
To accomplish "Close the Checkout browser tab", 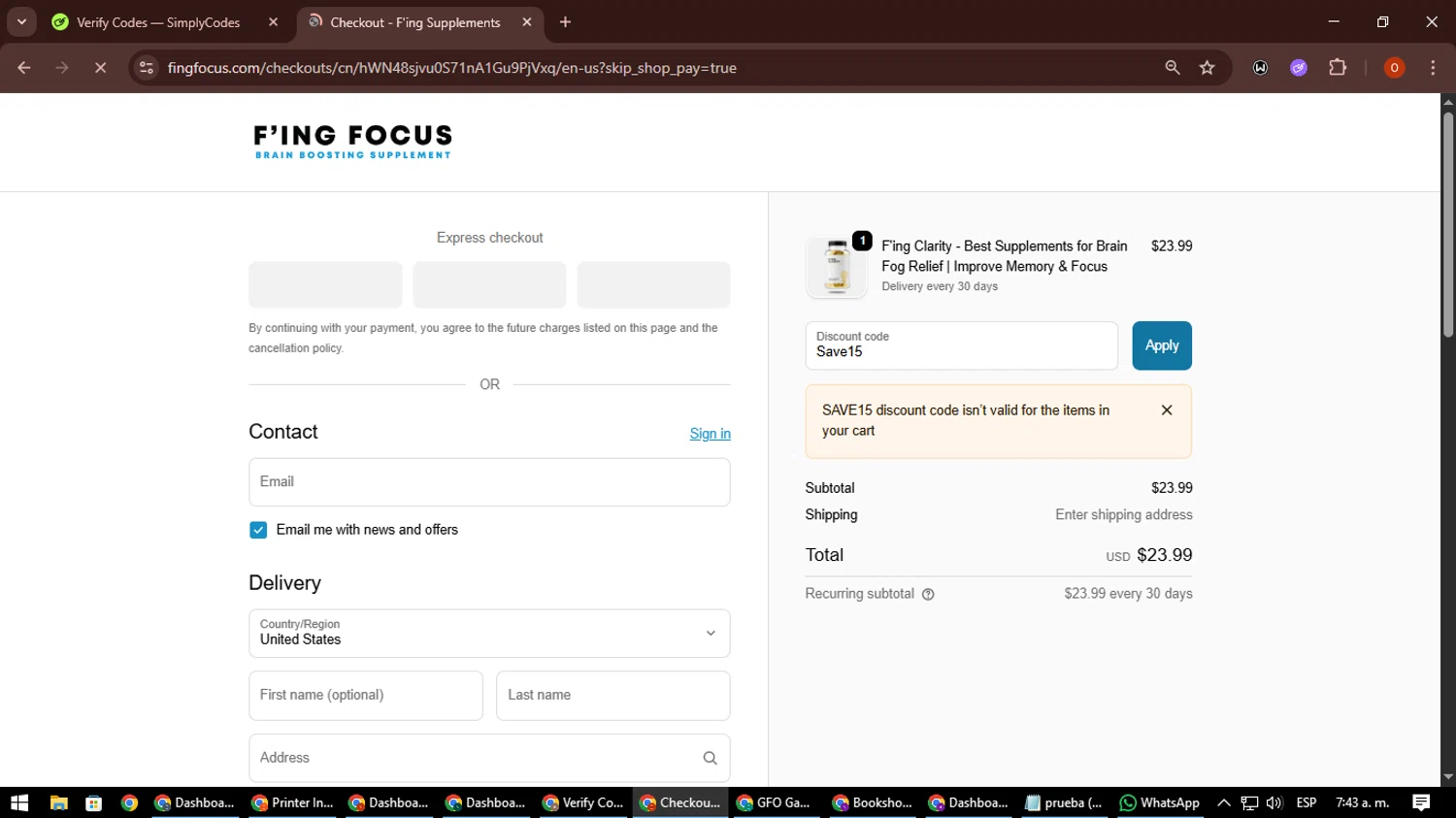I will (x=527, y=22).
